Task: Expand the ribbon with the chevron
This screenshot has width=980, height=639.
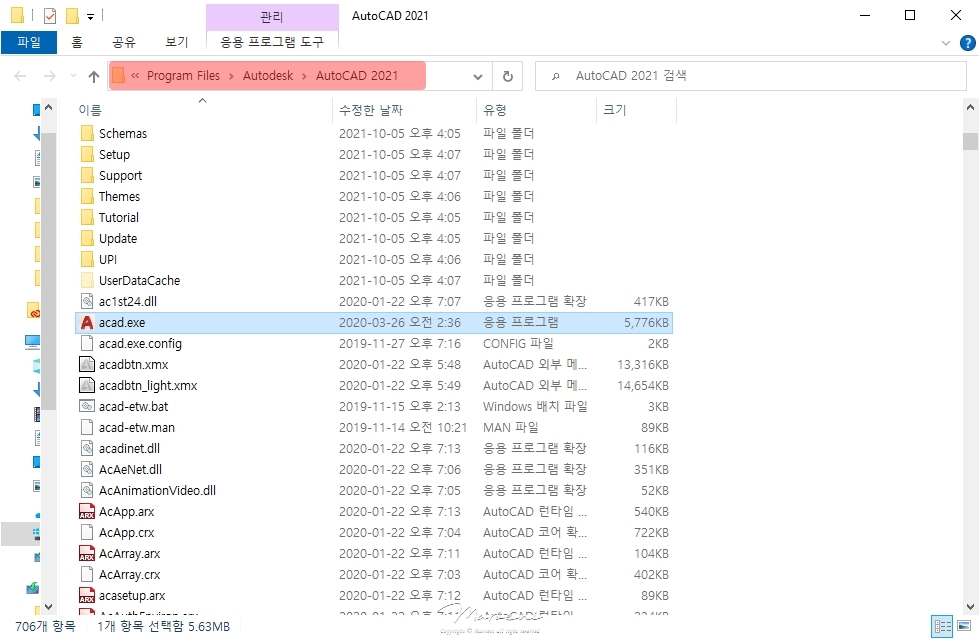Action: tap(946, 43)
